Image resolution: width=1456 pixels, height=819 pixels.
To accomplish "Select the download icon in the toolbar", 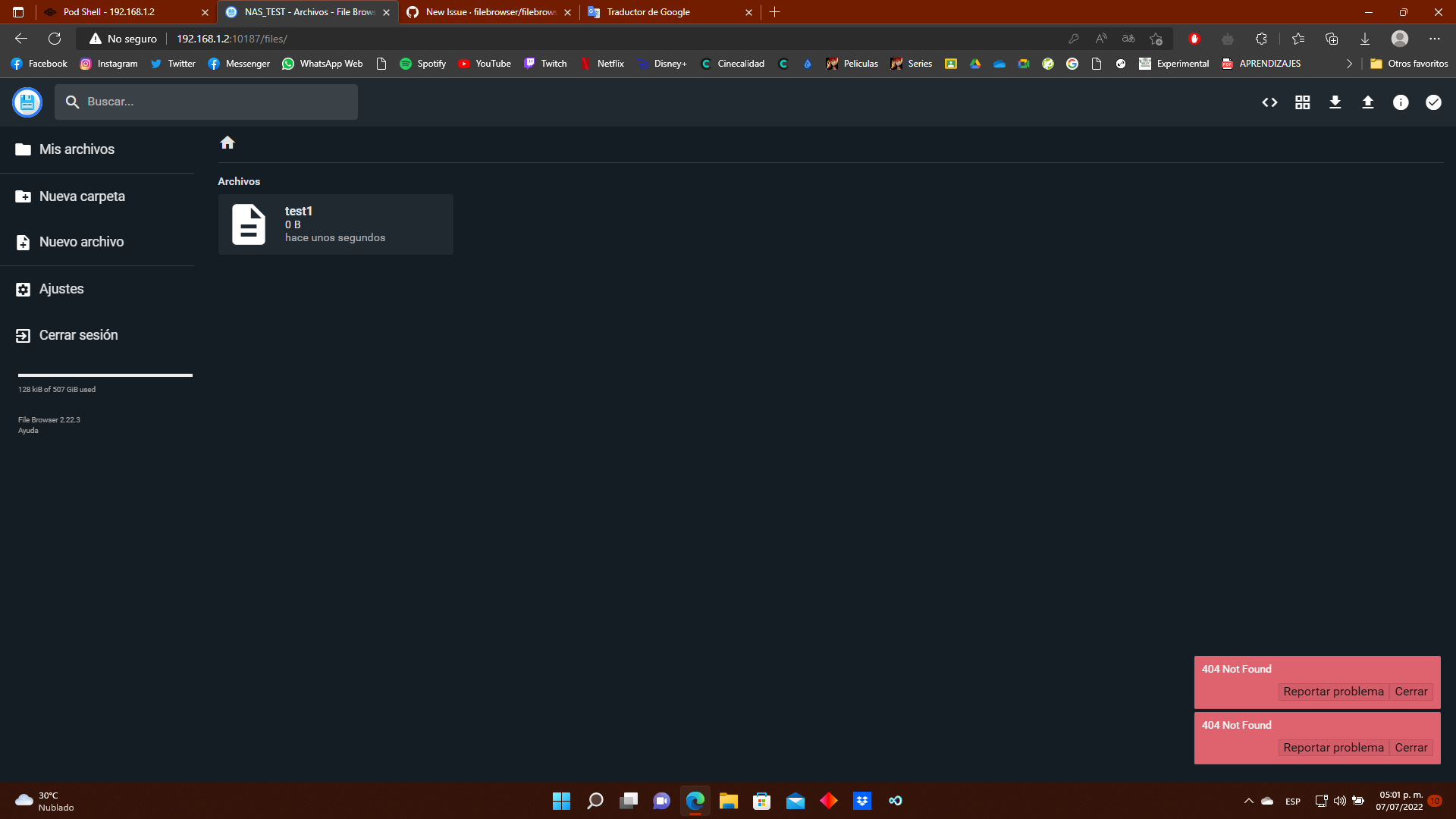I will click(1335, 102).
